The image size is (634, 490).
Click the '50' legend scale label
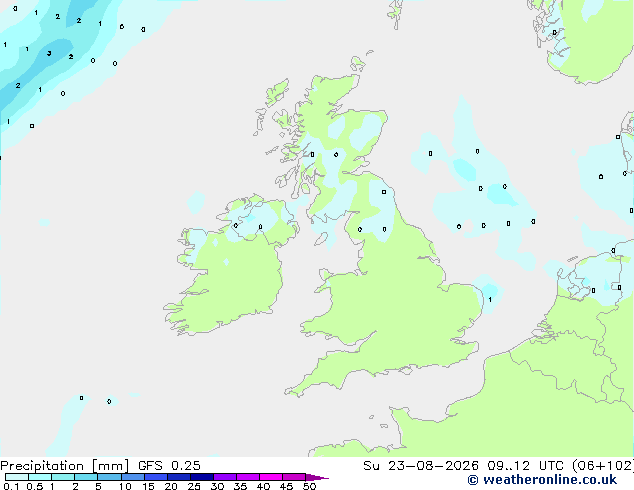(x=309, y=486)
